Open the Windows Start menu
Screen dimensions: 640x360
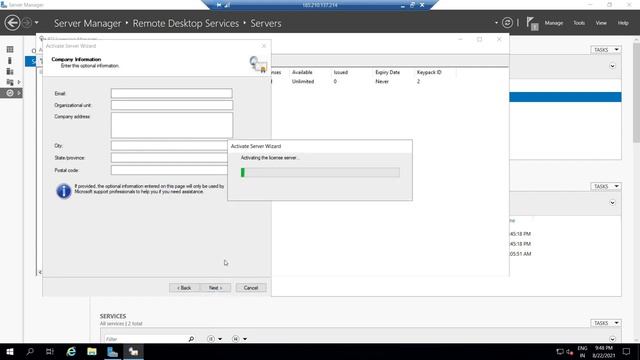(10, 351)
